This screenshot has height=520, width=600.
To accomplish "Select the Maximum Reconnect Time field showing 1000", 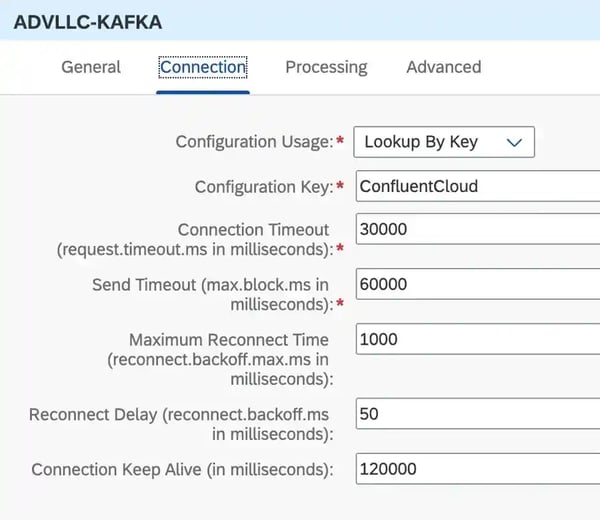I will tap(477, 339).
